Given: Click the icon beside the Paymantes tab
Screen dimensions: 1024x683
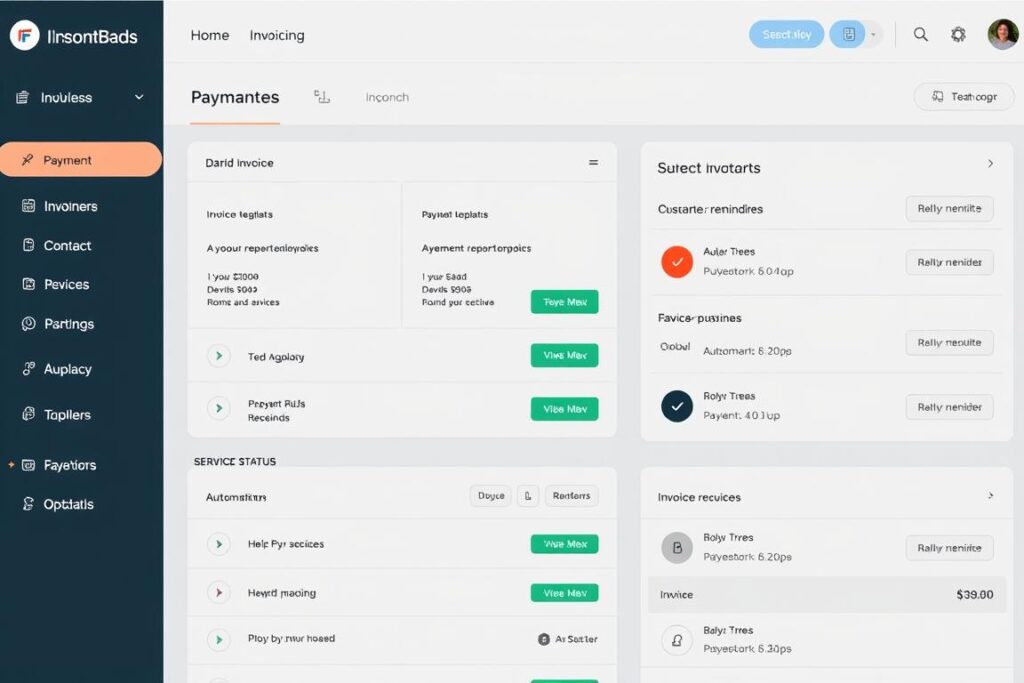Looking at the screenshot, I should pos(322,97).
